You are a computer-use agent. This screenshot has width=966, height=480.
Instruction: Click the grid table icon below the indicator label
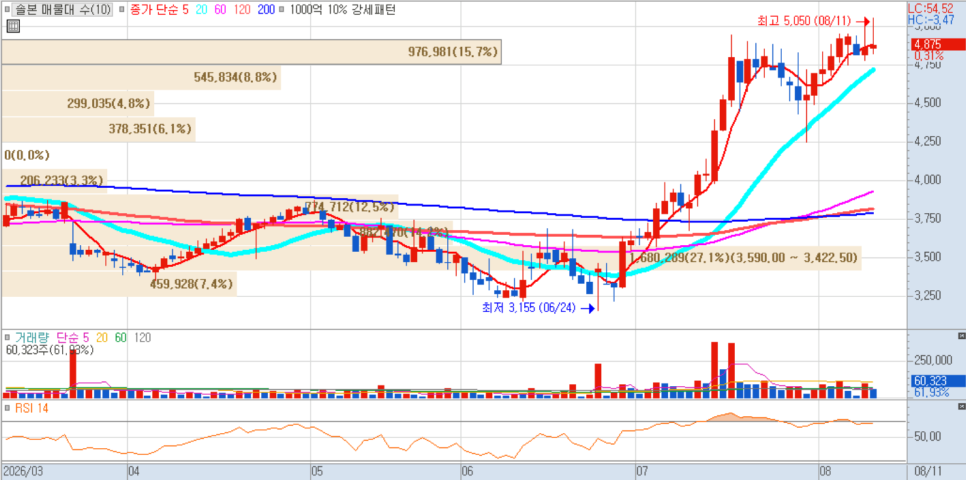pos(13,26)
